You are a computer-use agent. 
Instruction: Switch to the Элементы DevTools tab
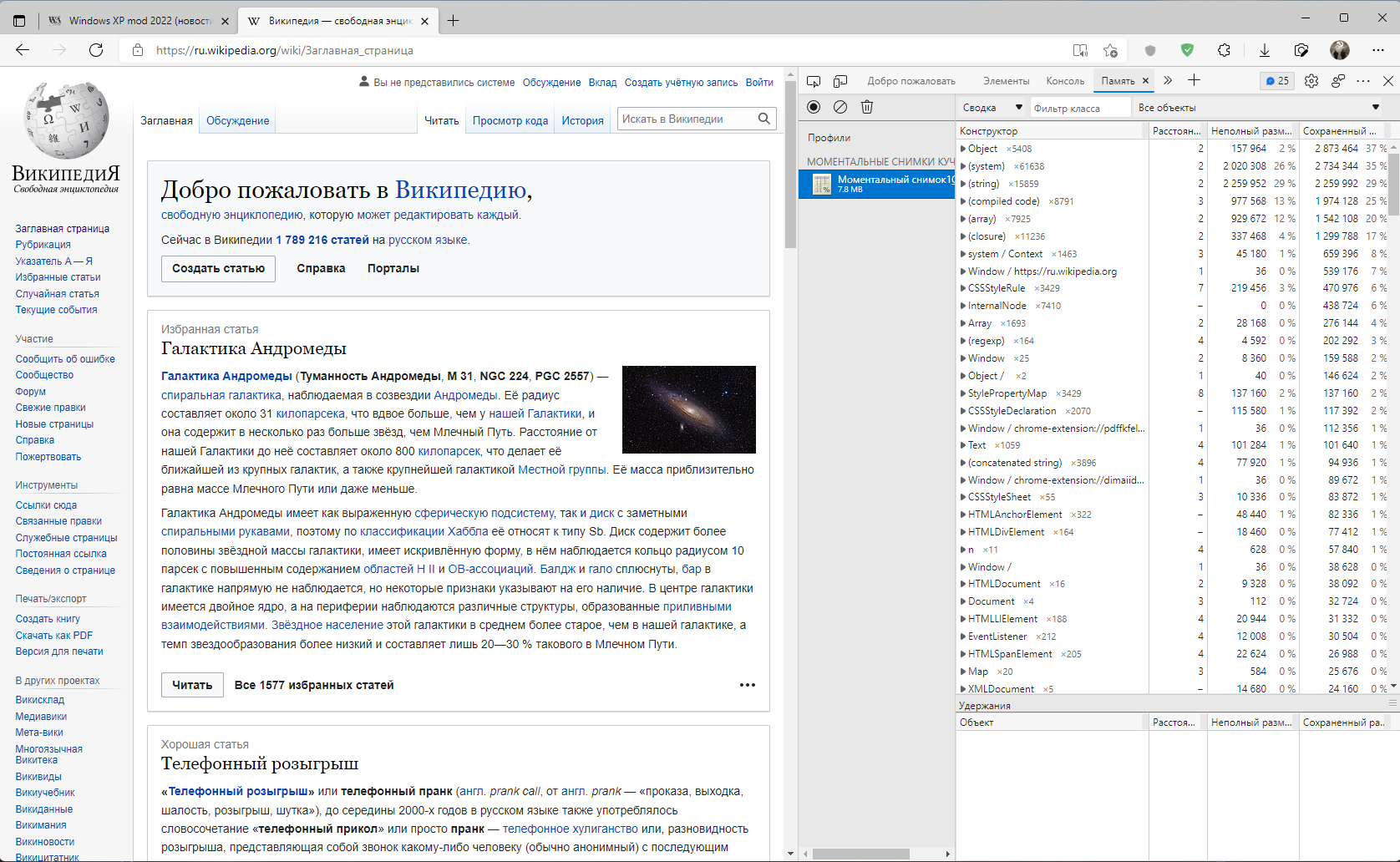pyautogui.click(x=1006, y=81)
